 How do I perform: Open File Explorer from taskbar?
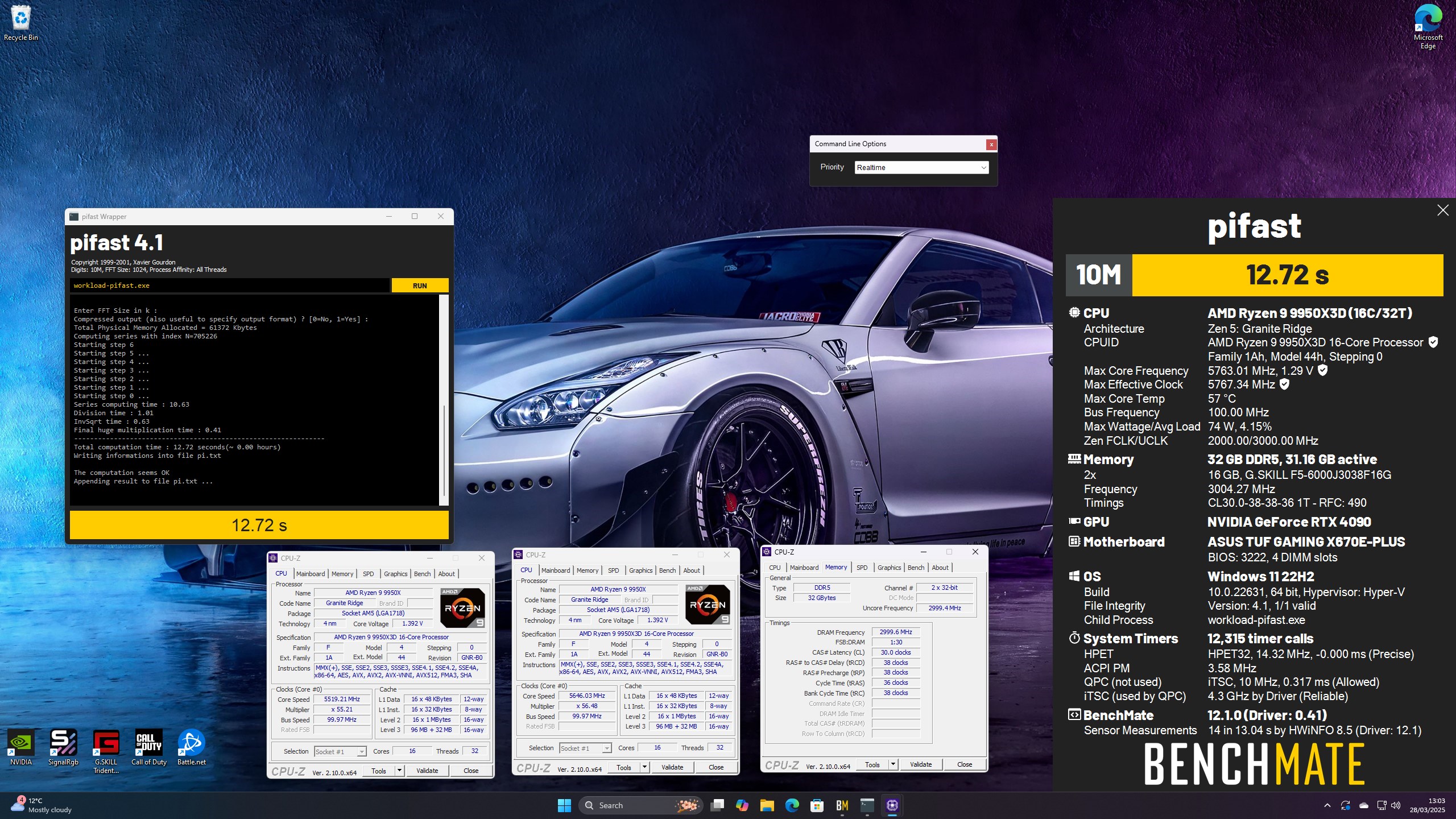(x=767, y=805)
